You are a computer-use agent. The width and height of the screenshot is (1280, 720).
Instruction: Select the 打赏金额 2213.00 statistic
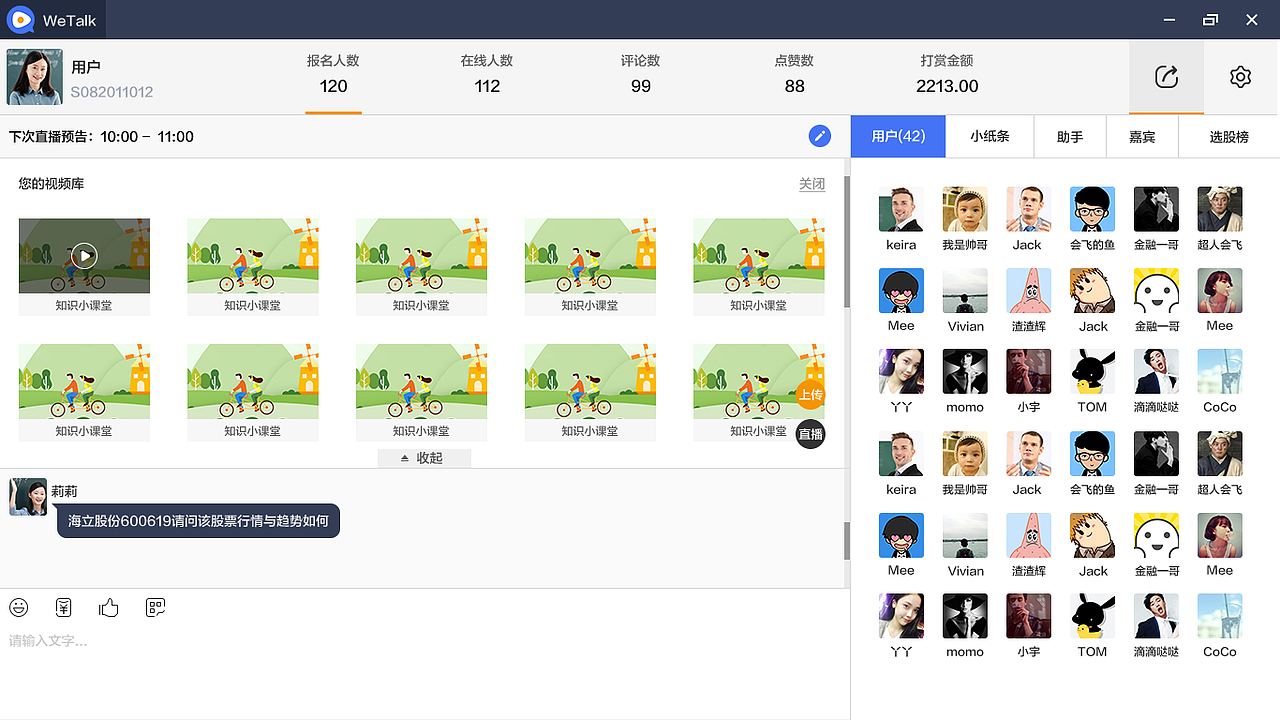(x=947, y=75)
